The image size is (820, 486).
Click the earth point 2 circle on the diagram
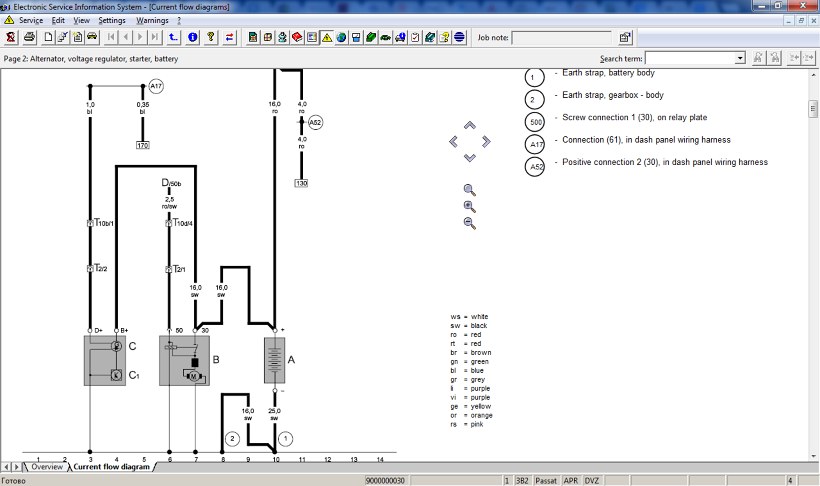coord(232,438)
